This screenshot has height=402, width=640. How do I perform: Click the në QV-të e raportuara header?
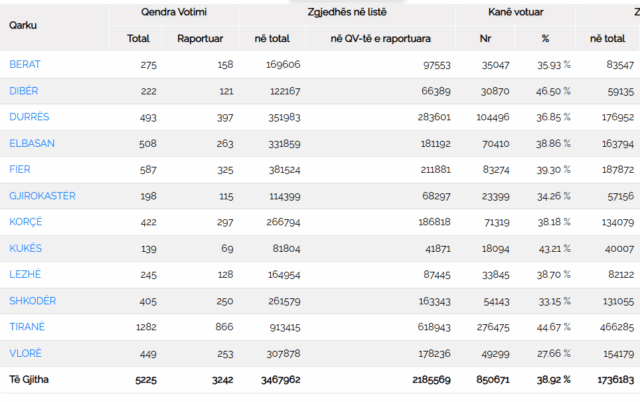tap(380, 39)
